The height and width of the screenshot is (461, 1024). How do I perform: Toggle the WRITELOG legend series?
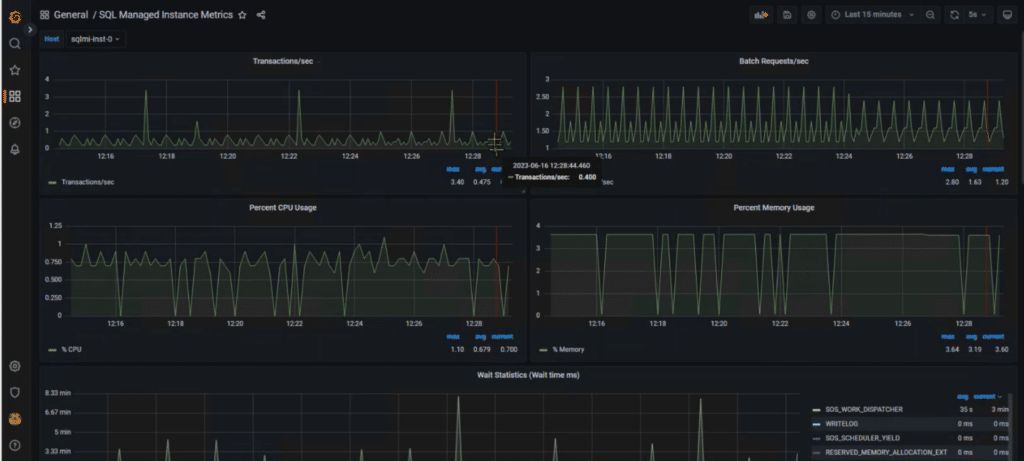842,424
